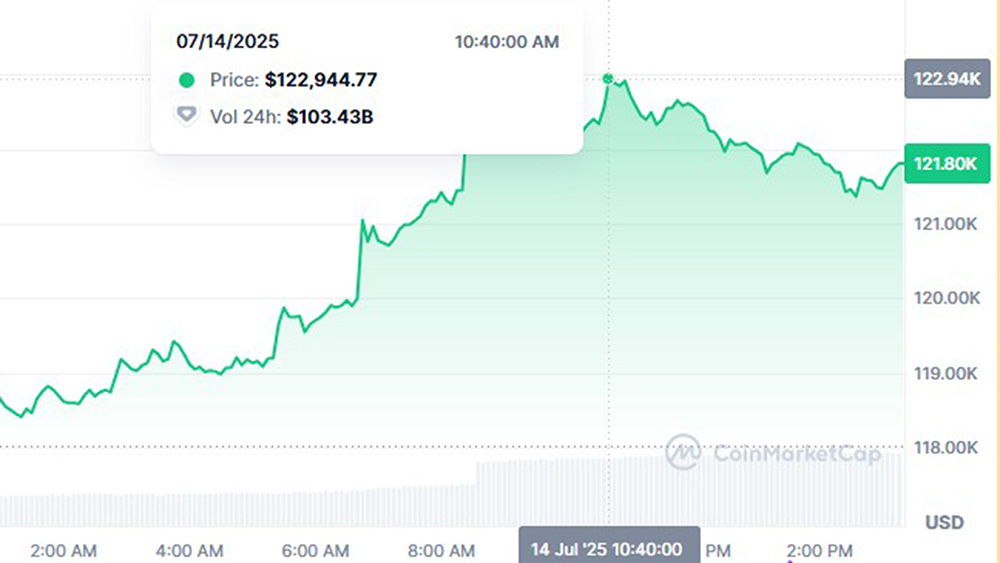1000x563 pixels.
Task: Click the 120.00K price axis label
Action: point(946,299)
